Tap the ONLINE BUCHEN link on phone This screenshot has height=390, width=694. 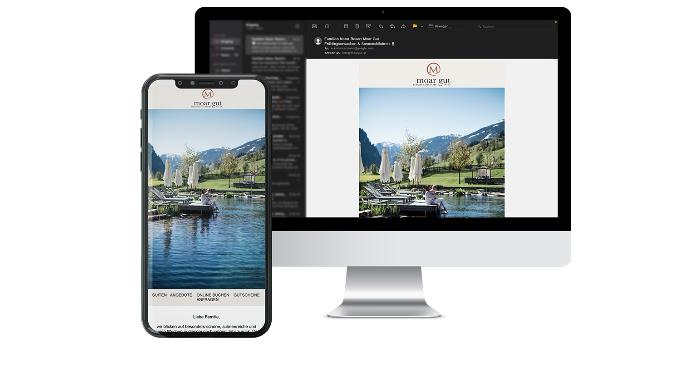tap(213, 295)
